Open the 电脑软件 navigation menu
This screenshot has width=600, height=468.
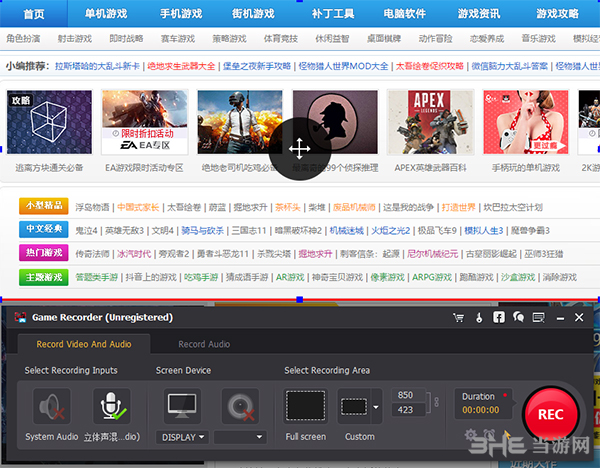click(x=404, y=14)
